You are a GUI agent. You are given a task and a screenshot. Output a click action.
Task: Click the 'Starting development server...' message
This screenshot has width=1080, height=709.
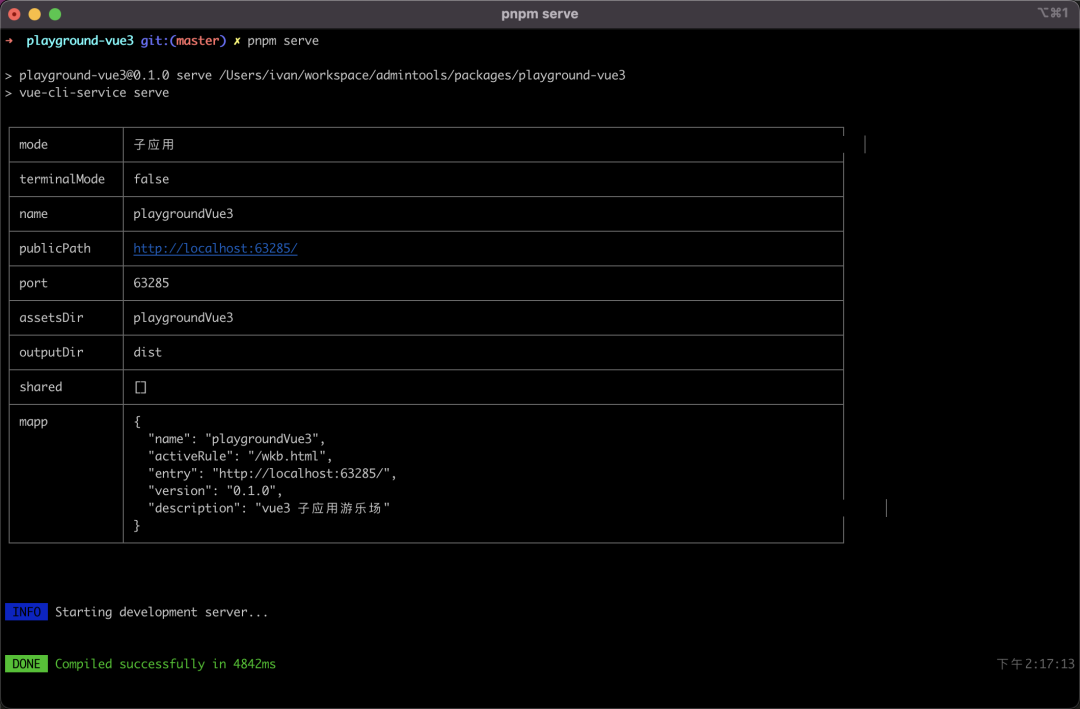click(x=161, y=612)
